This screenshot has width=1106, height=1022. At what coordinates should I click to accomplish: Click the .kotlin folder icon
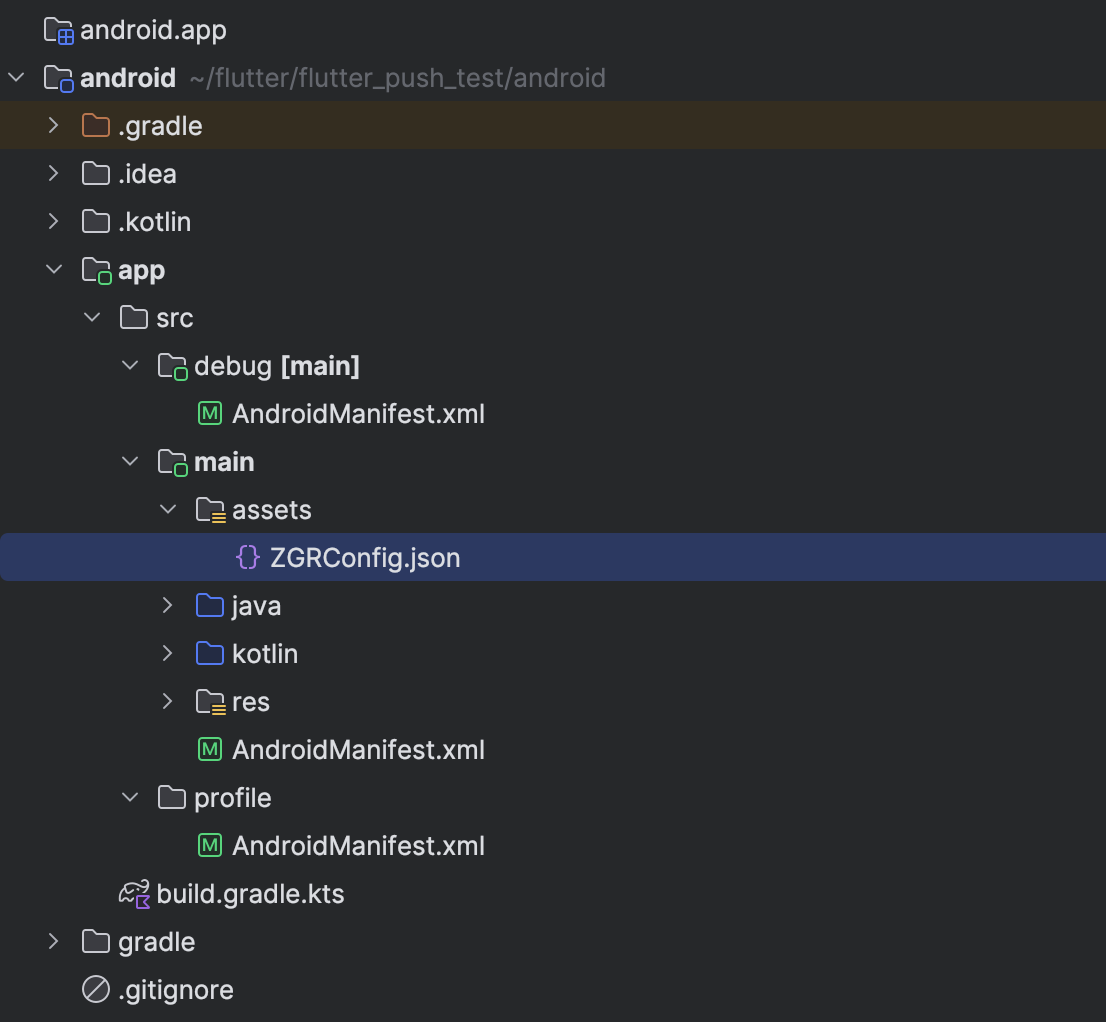(96, 221)
